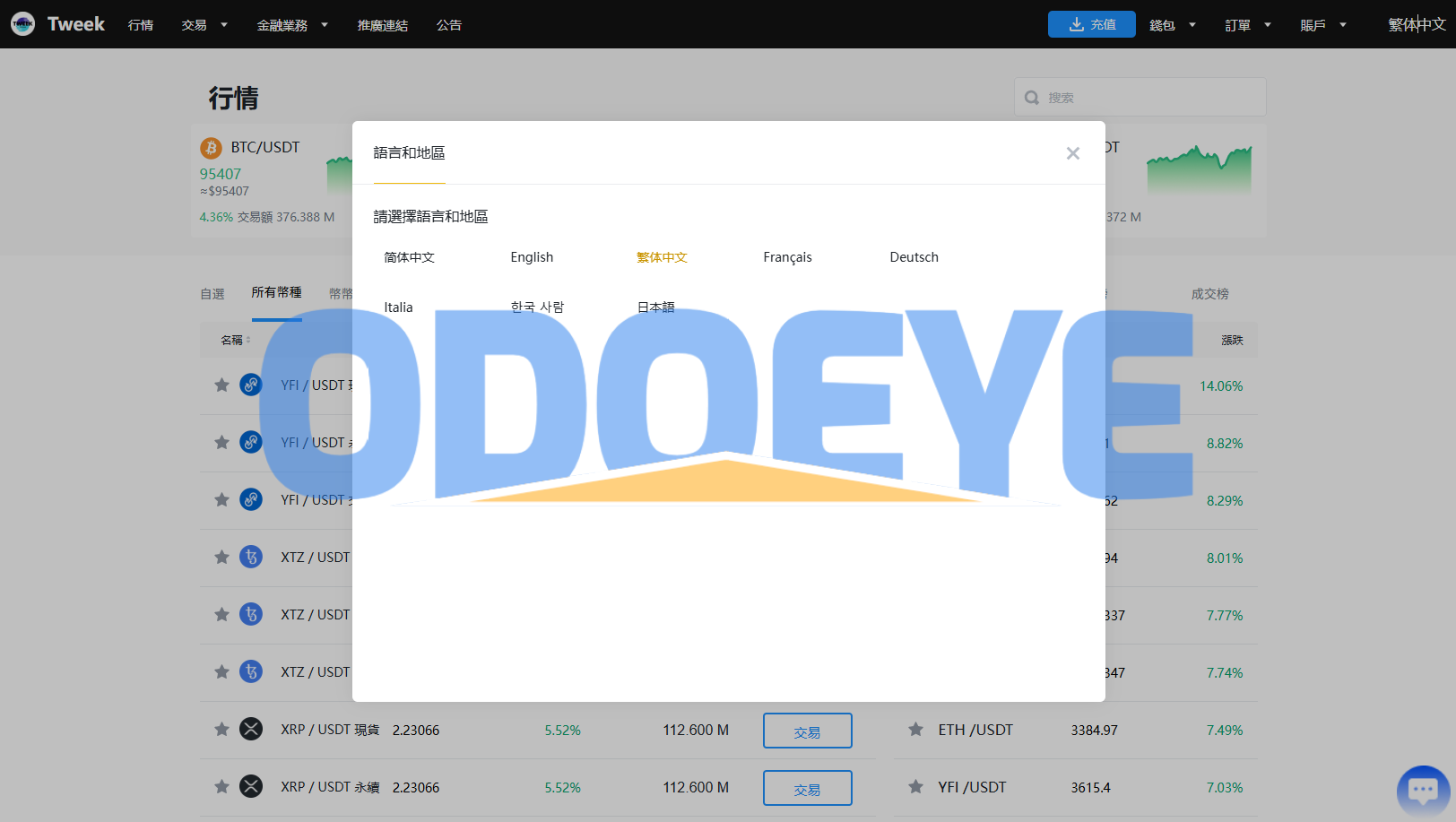Click the XRP coin icon in 永續 row
This screenshot has height=822, width=1456.
click(x=251, y=787)
